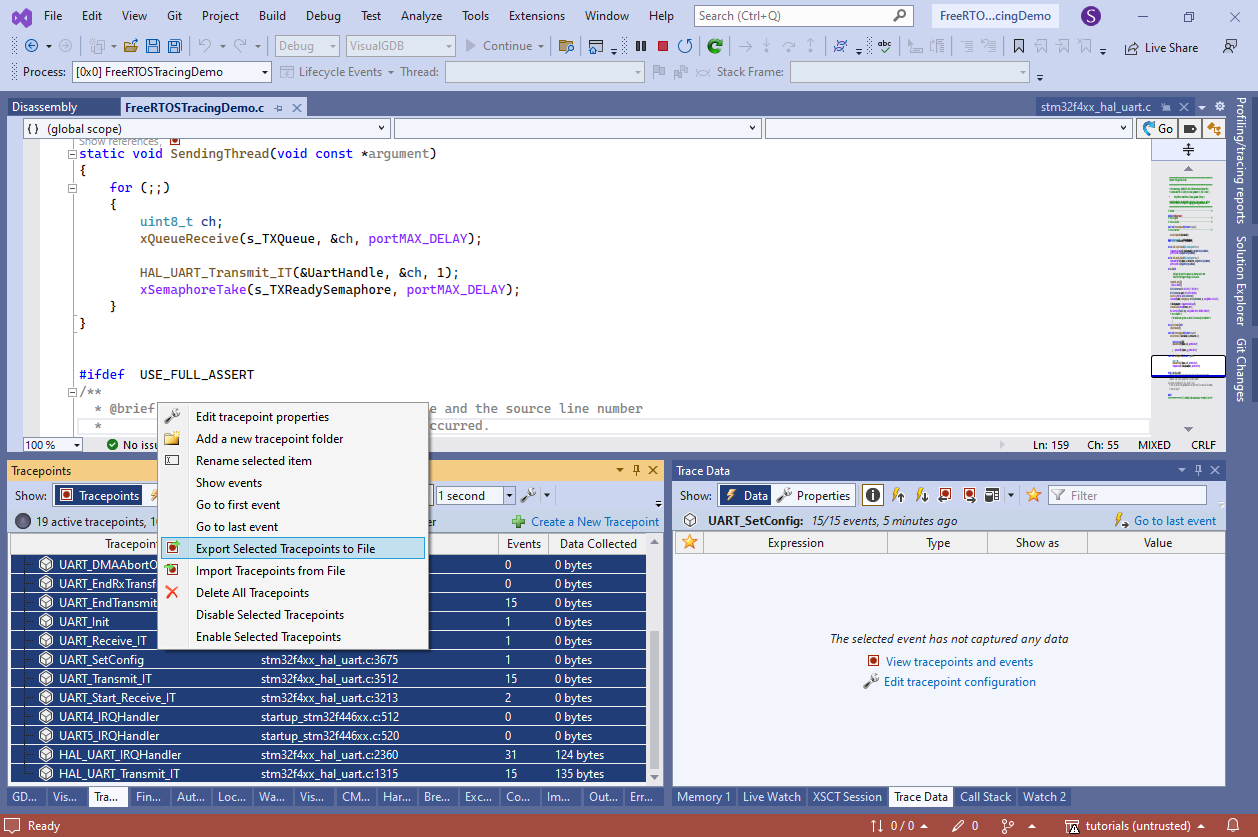This screenshot has width=1258, height=837.
Task: Click the abc spell check icon
Action: pyautogui.click(x=884, y=46)
